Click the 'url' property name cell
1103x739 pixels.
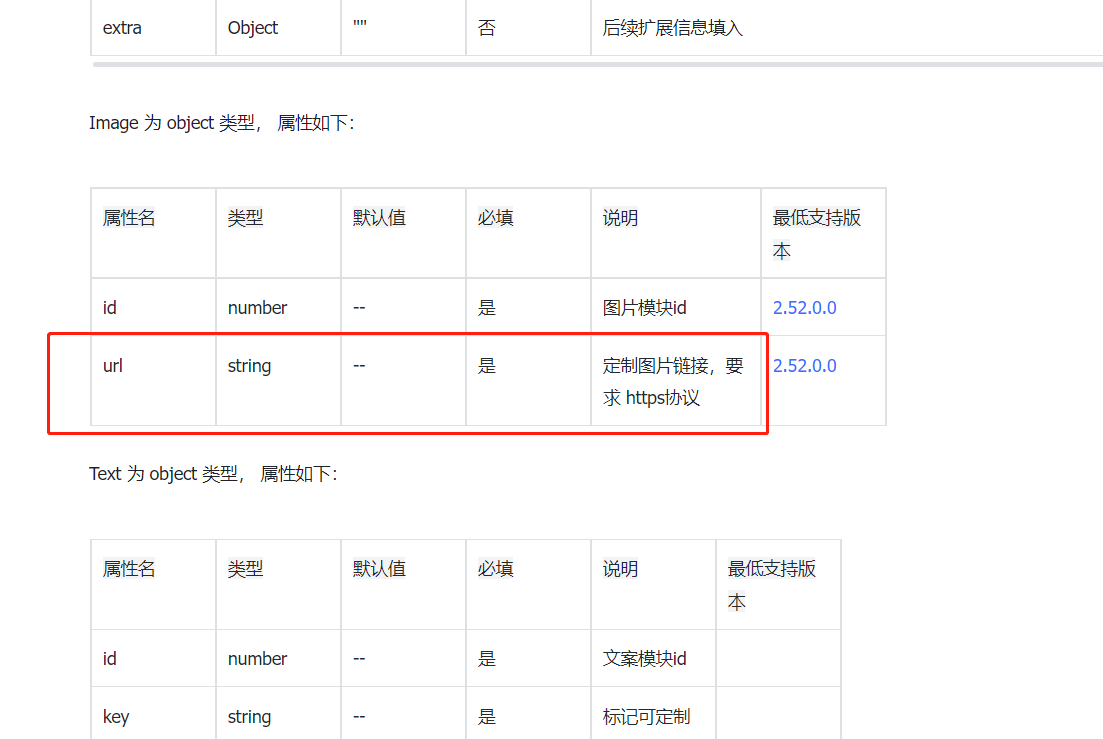pos(113,366)
